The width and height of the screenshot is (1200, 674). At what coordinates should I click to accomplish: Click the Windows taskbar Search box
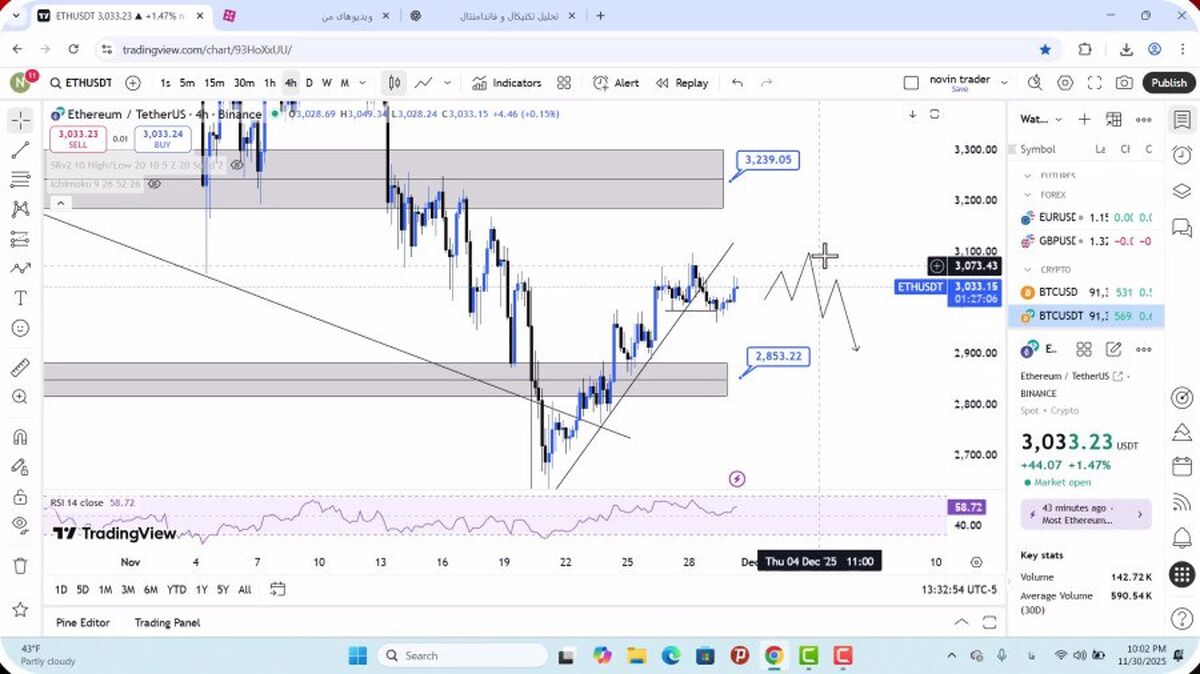pyautogui.click(x=462, y=656)
